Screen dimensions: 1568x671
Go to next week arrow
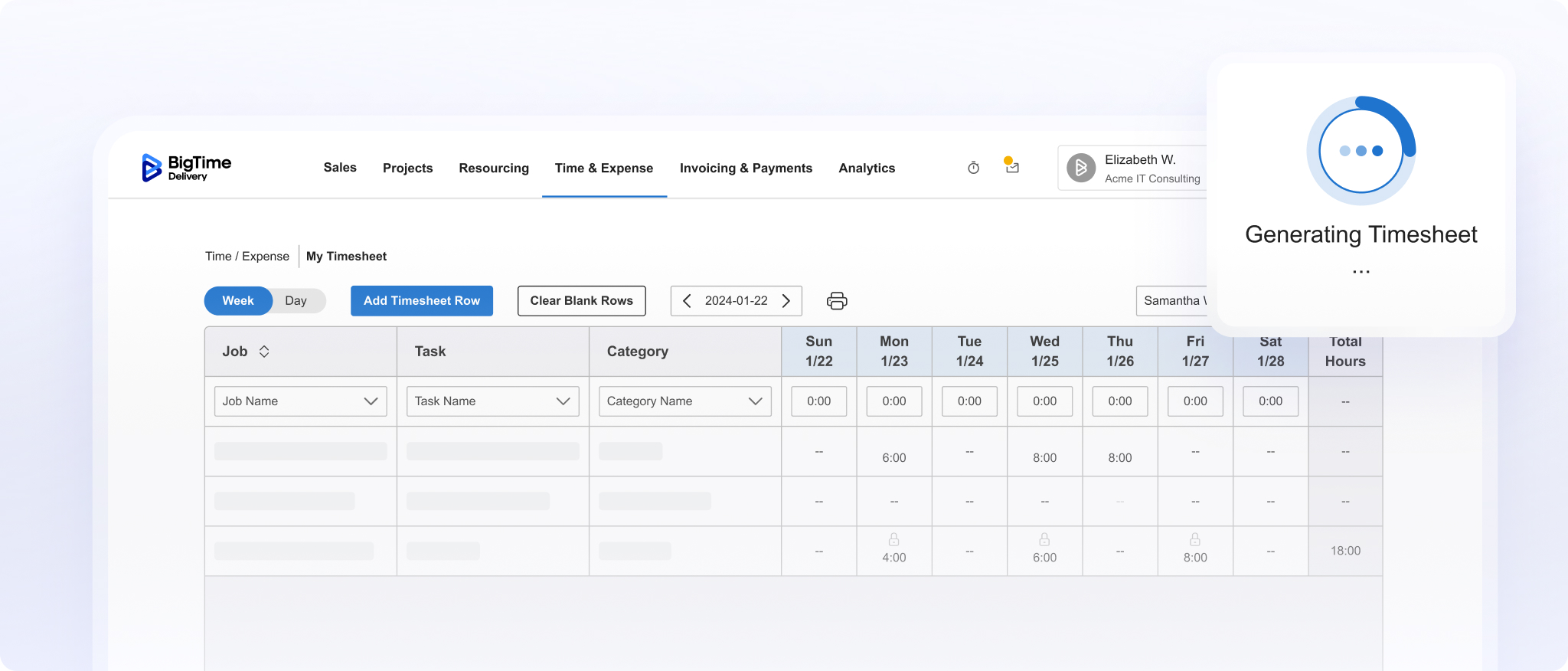click(786, 301)
